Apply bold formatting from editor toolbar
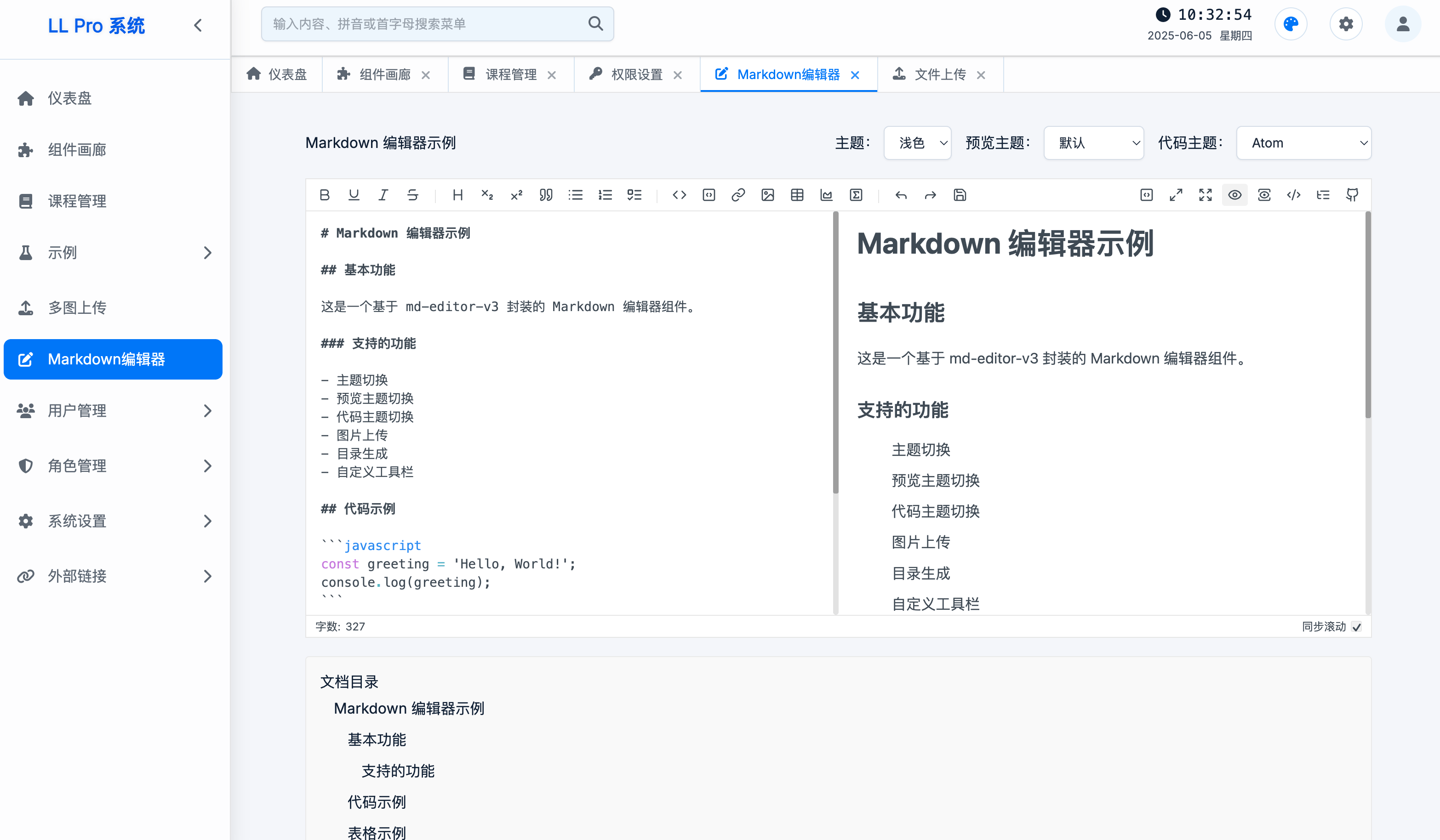The width and height of the screenshot is (1440, 840). [325, 195]
